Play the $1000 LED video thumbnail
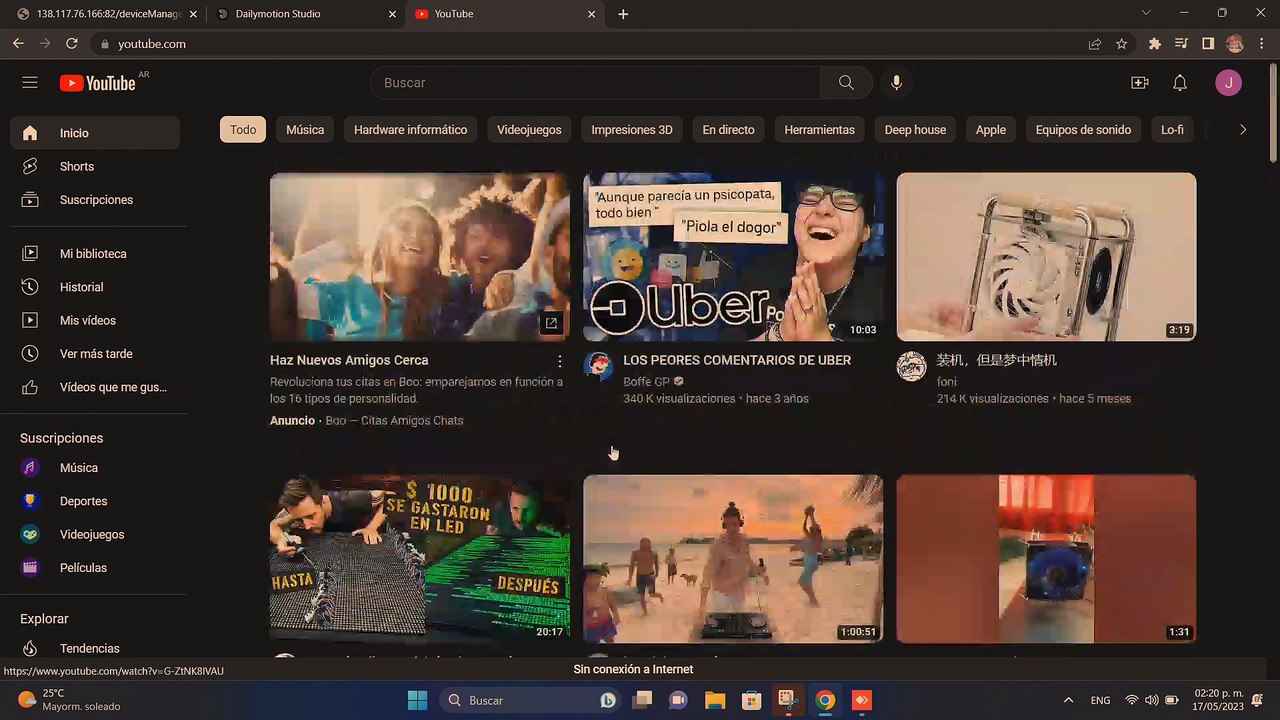 point(420,558)
